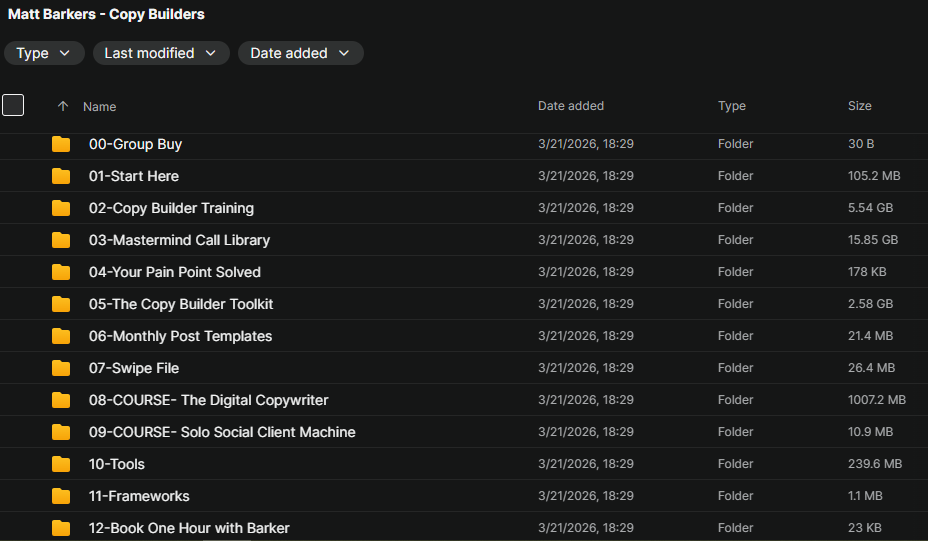This screenshot has height=541, width=928.
Task: Open the 02-Copy Builder Training folder
Action: tap(171, 208)
